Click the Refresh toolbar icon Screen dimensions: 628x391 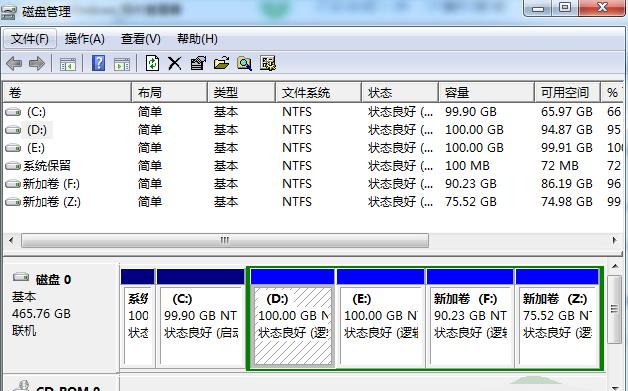(152, 63)
